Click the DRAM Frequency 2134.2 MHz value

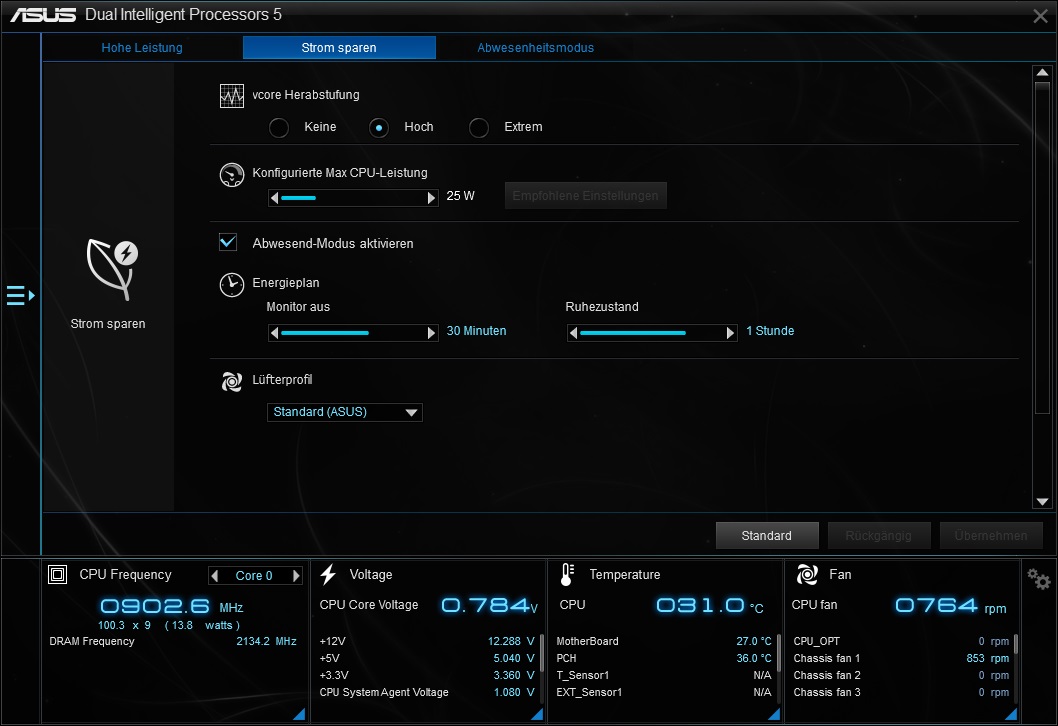pos(267,642)
